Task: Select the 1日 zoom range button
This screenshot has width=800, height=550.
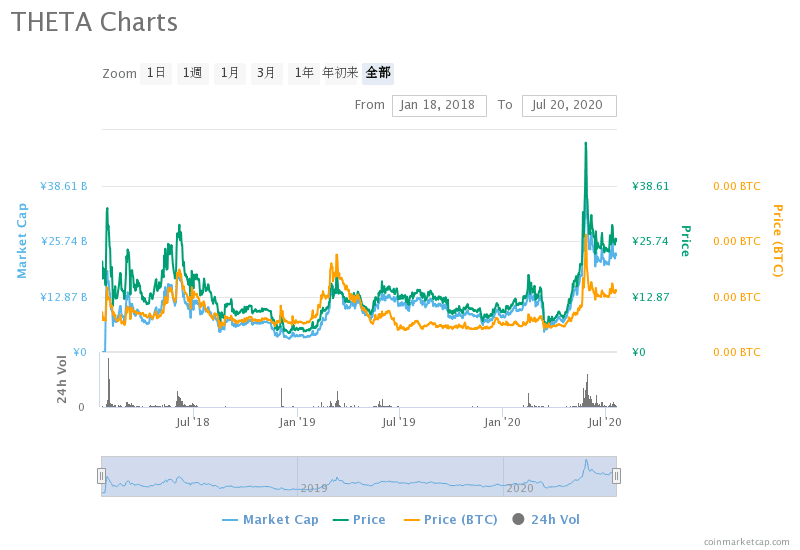Action: tap(156, 73)
